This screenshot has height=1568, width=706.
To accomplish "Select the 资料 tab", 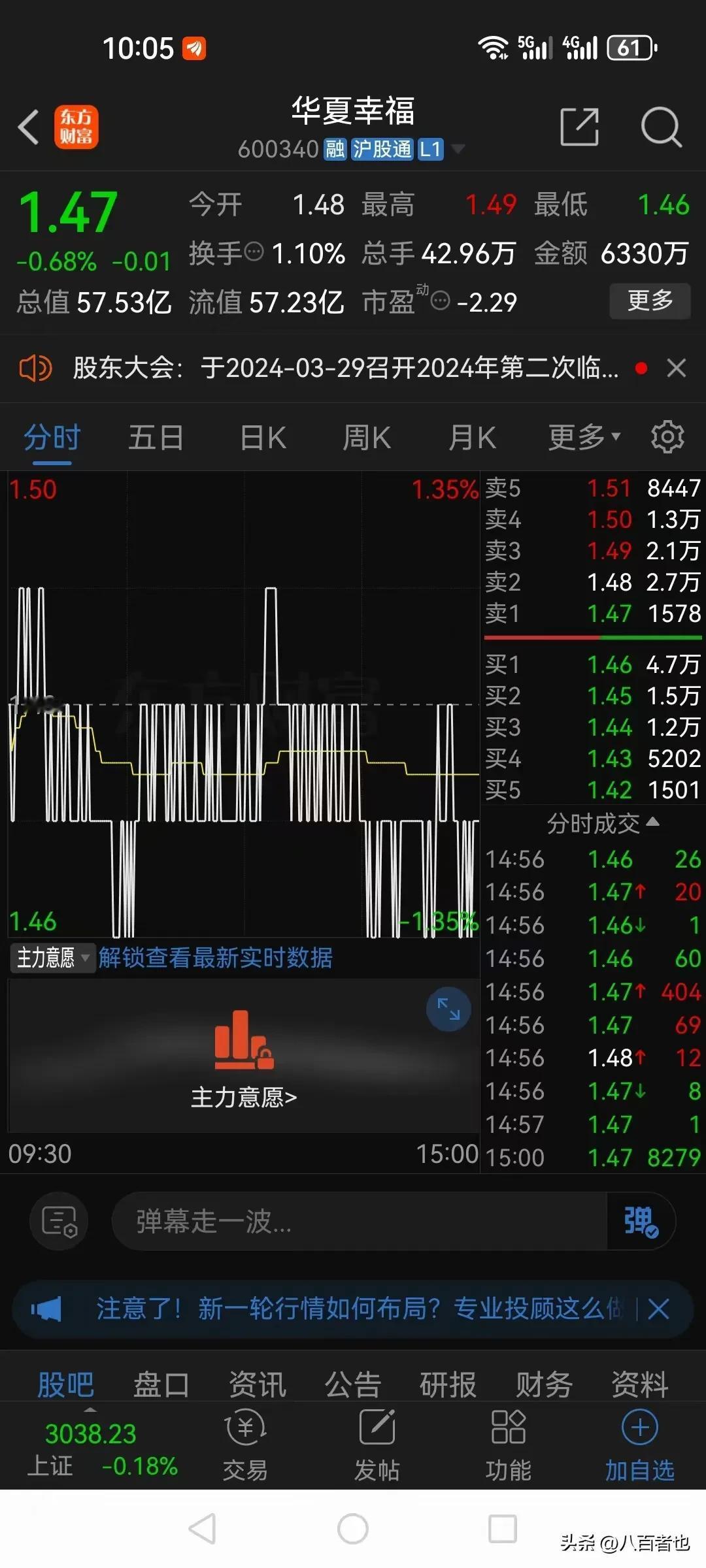I will 639,1384.
